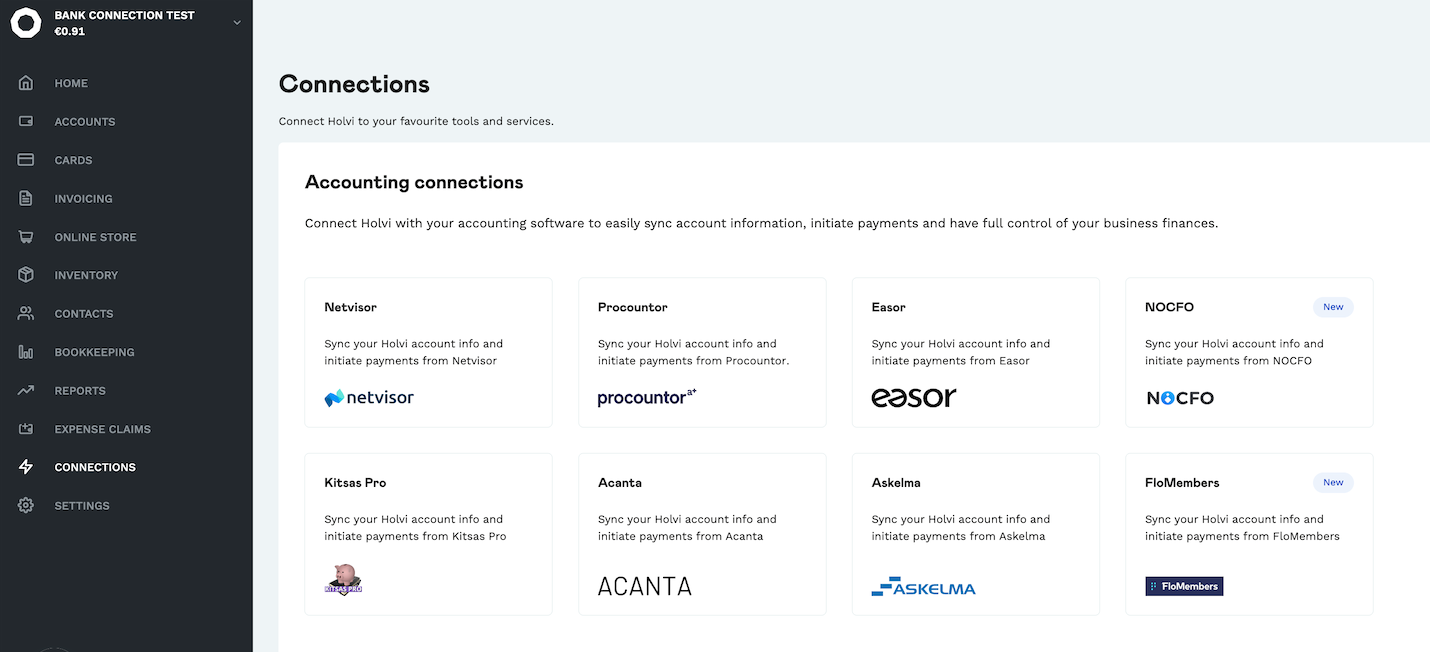Screen dimensions: 1430x652
Task: Click the Accounts wallet icon
Action: point(26,121)
